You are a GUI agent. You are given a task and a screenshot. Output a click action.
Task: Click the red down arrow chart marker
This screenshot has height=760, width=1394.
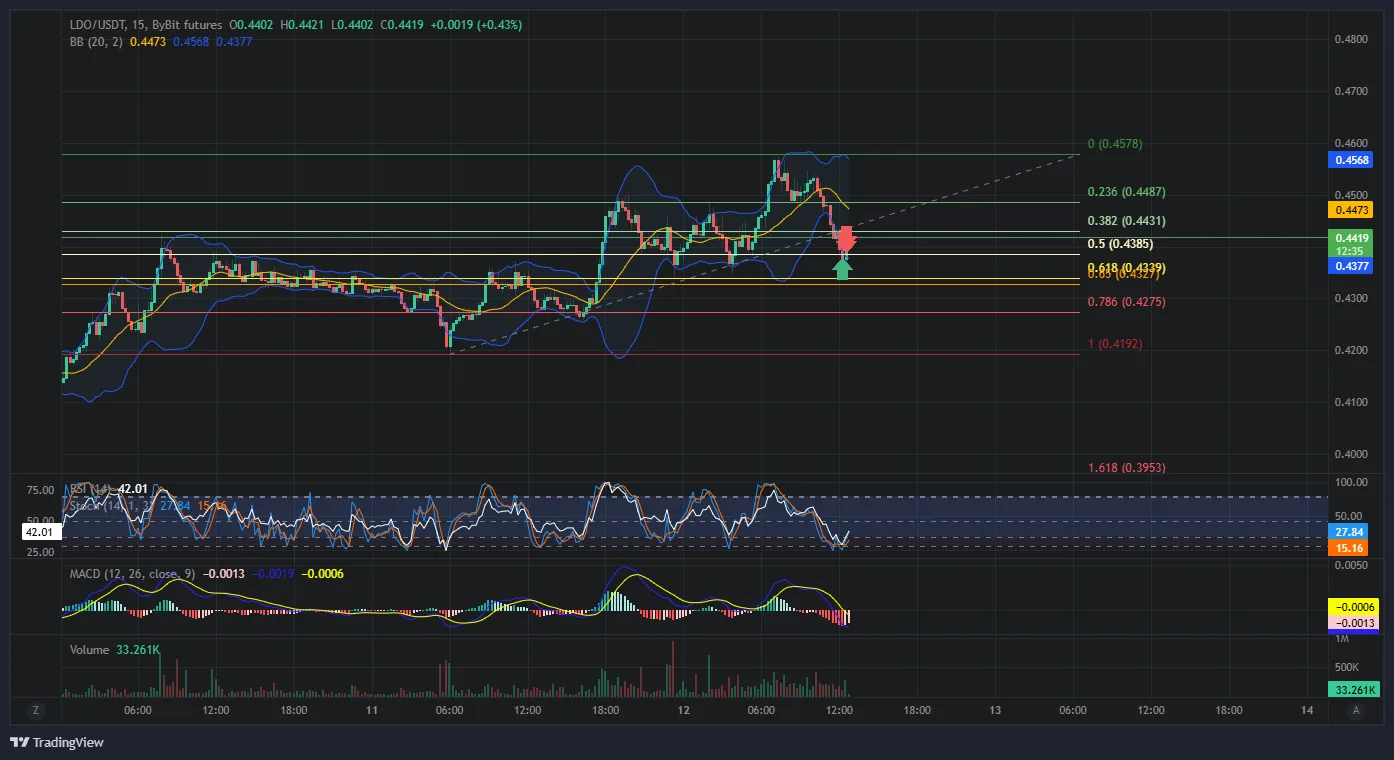click(x=846, y=239)
